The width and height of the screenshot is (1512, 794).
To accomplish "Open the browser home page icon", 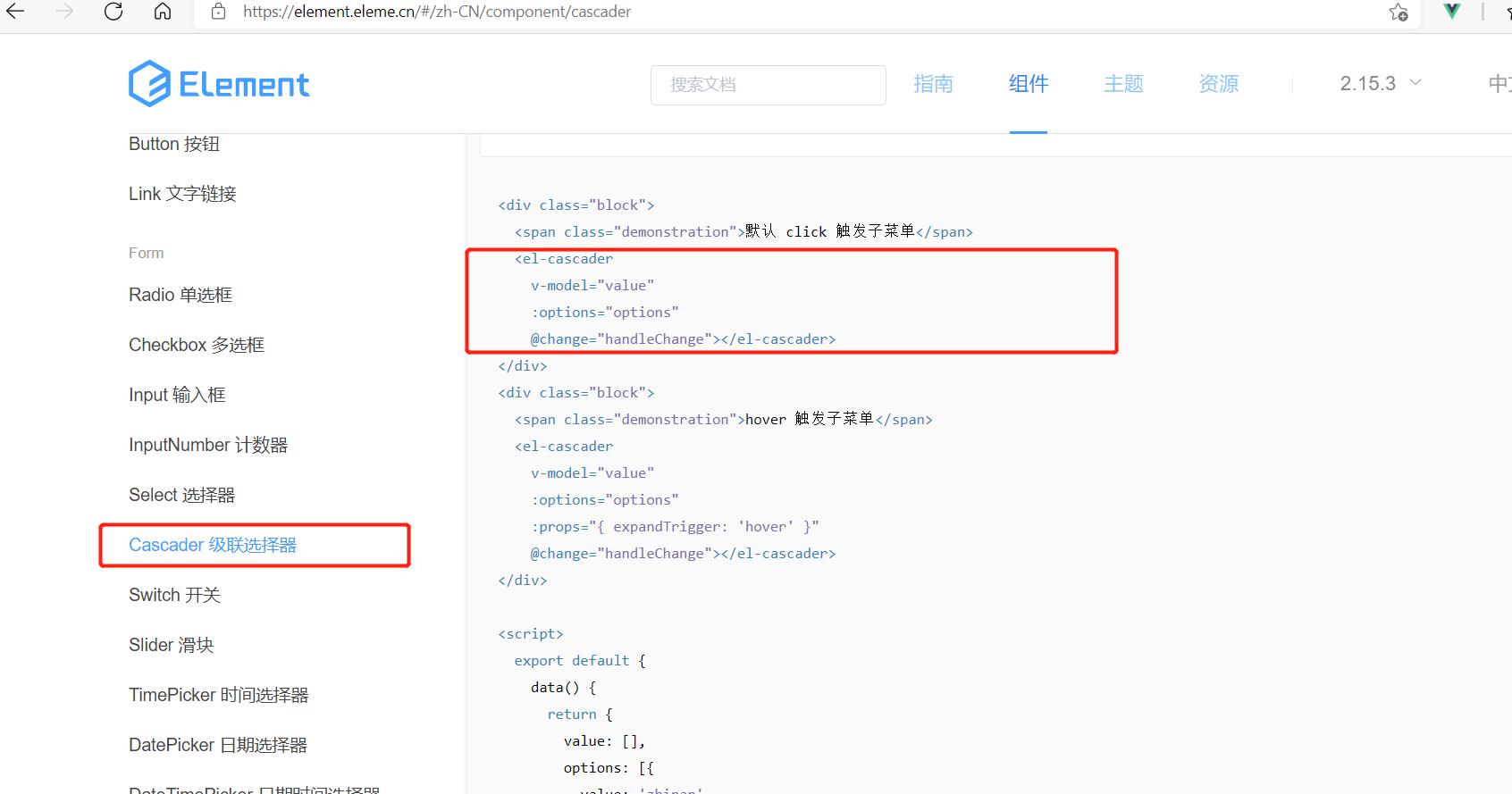I will [x=163, y=12].
